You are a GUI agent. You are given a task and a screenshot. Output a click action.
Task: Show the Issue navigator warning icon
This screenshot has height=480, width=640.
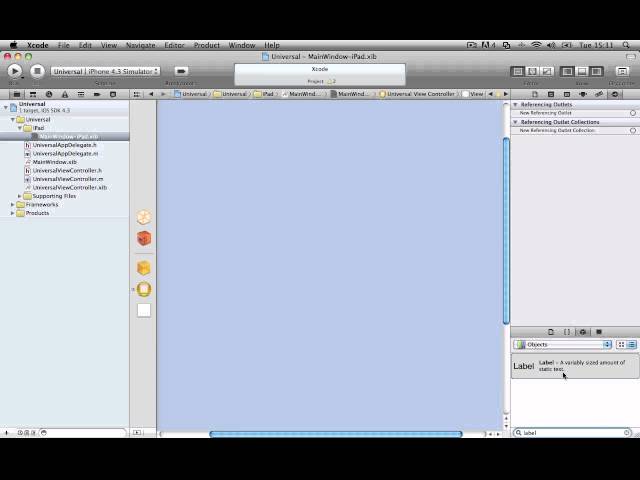click(65, 94)
